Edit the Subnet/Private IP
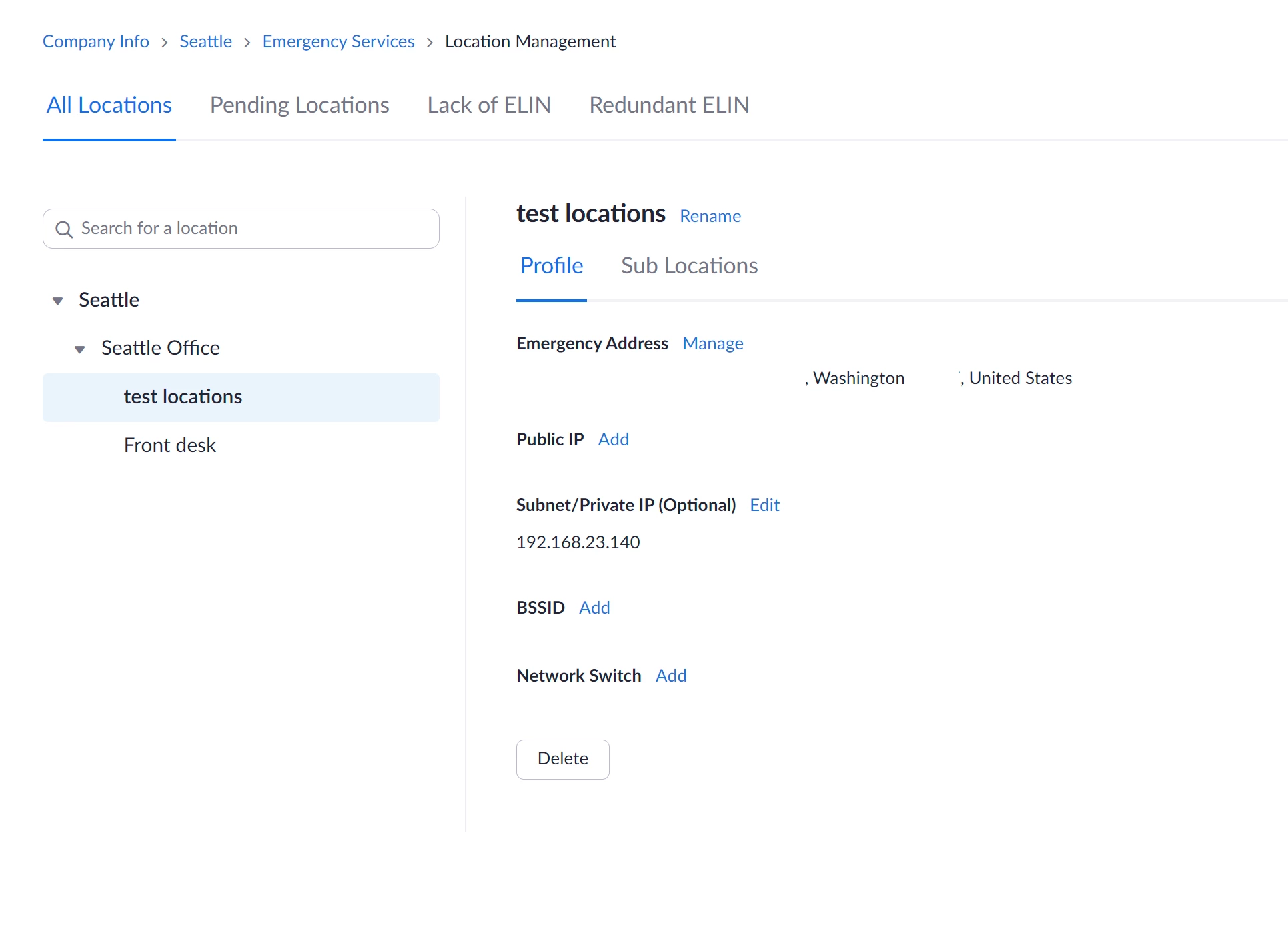This screenshot has width=1288, height=931. click(x=764, y=506)
